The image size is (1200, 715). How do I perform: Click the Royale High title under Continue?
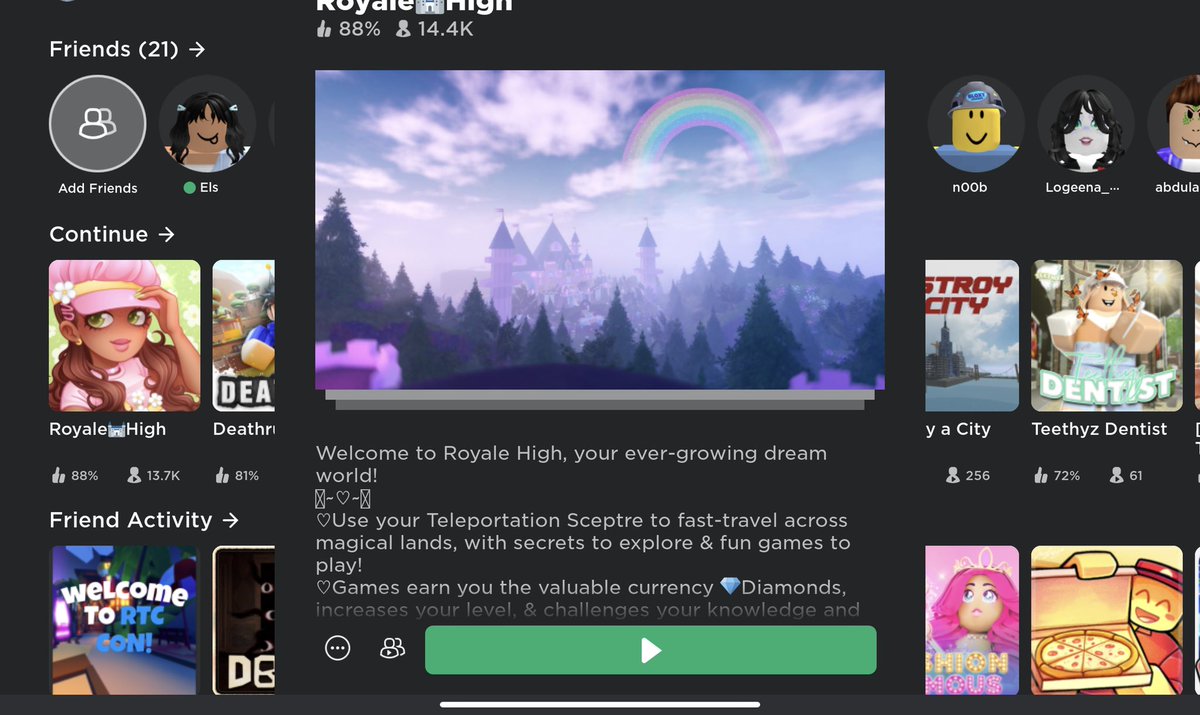point(108,429)
